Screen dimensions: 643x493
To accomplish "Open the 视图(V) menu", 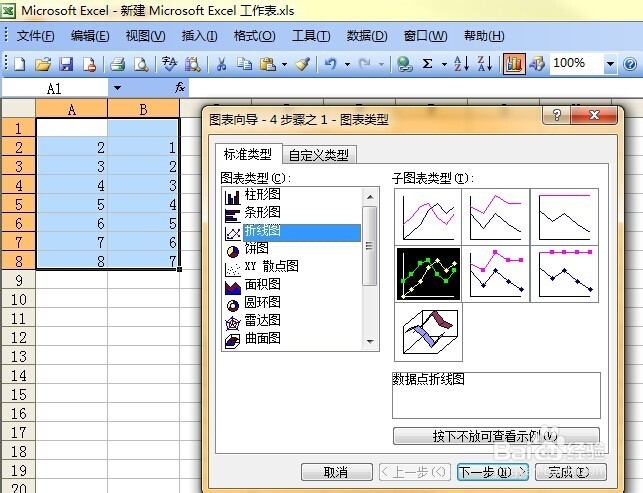I will pyautogui.click(x=145, y=36).
